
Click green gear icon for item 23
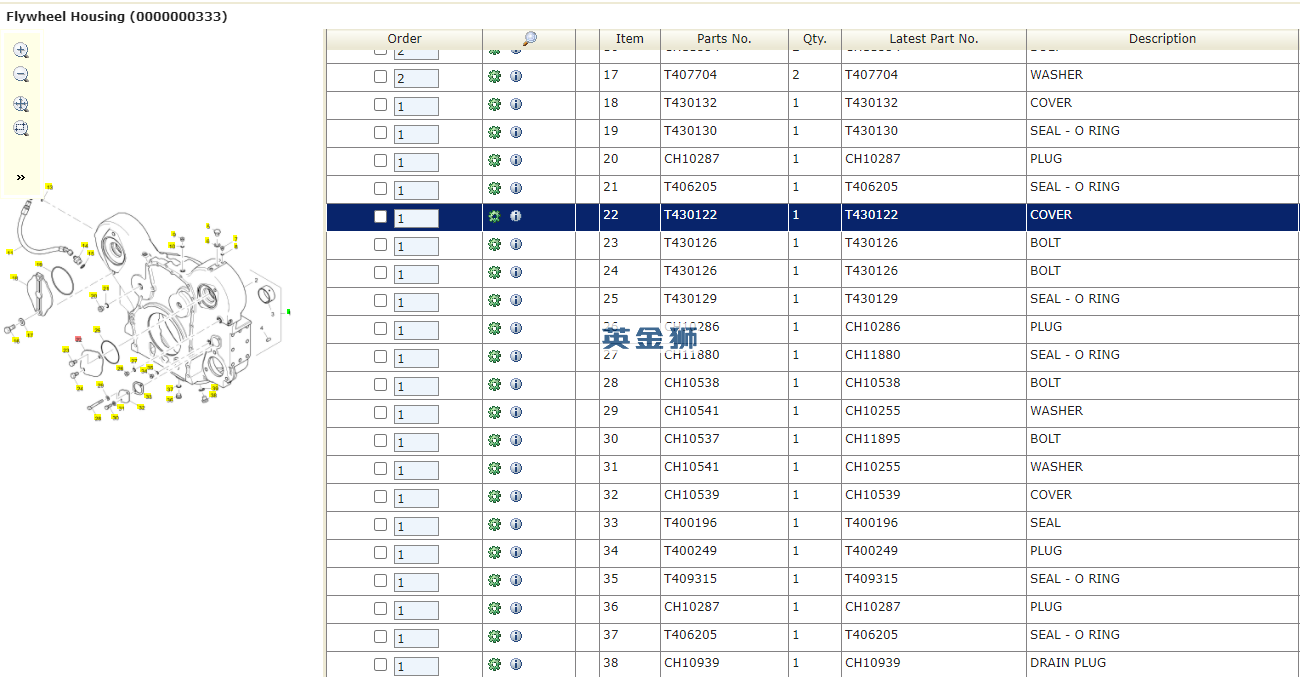click(x=494, y=244)
